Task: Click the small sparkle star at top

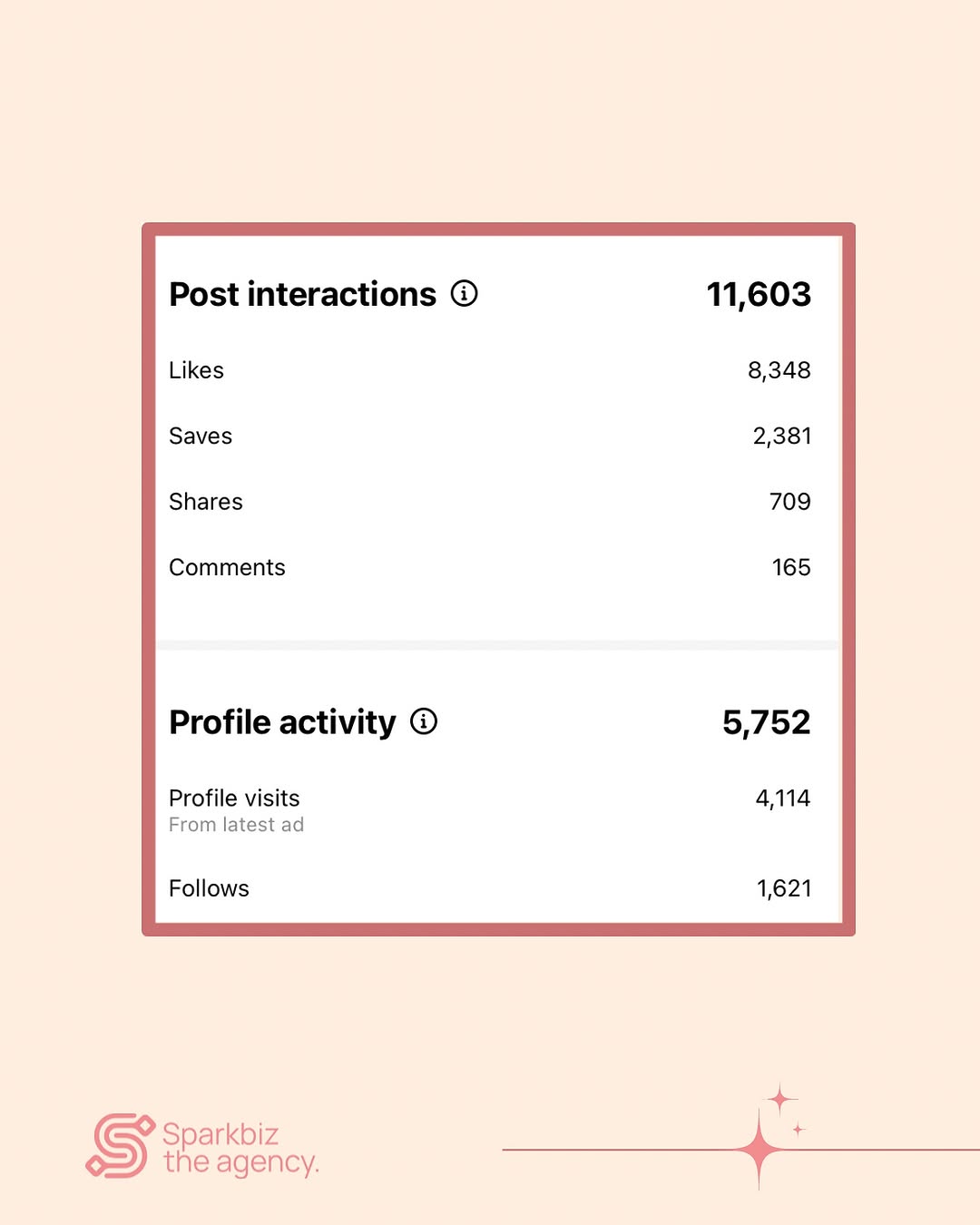Action: 780,1101
